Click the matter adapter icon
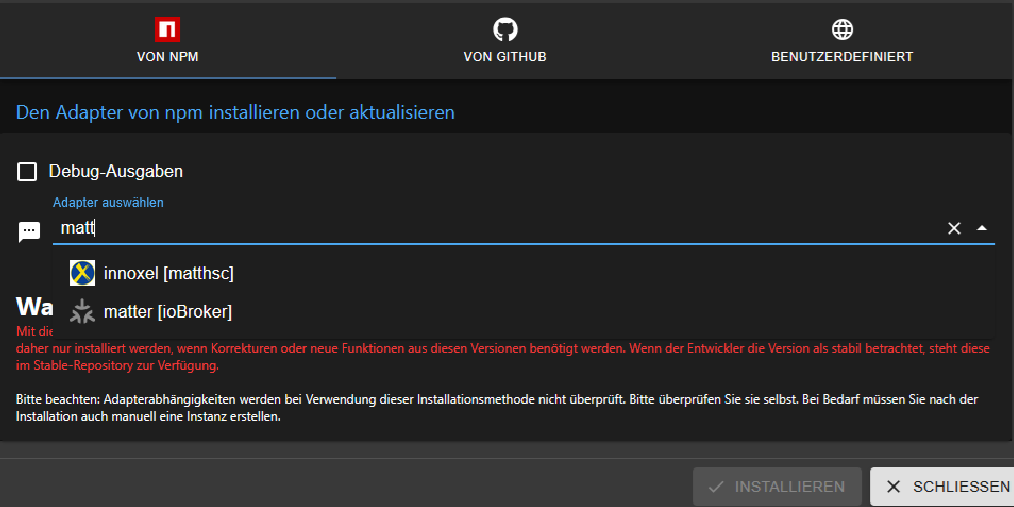The height and width of the screenshot is (507, 1014). coord(82,312)
